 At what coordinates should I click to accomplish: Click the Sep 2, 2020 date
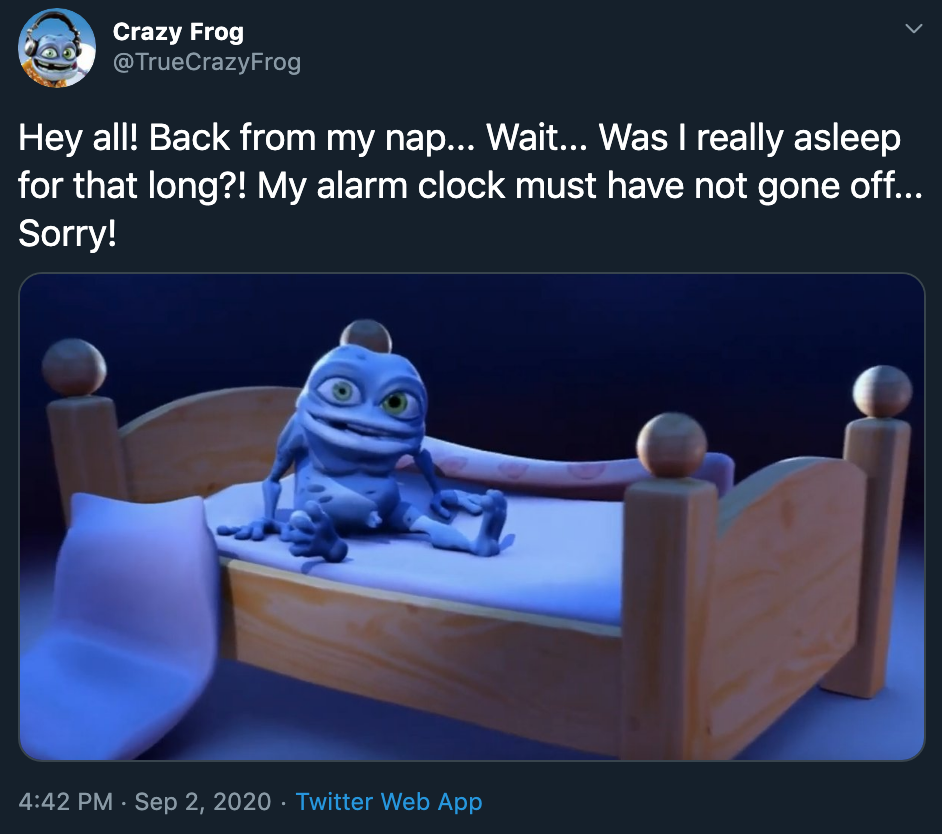[203, 801]
